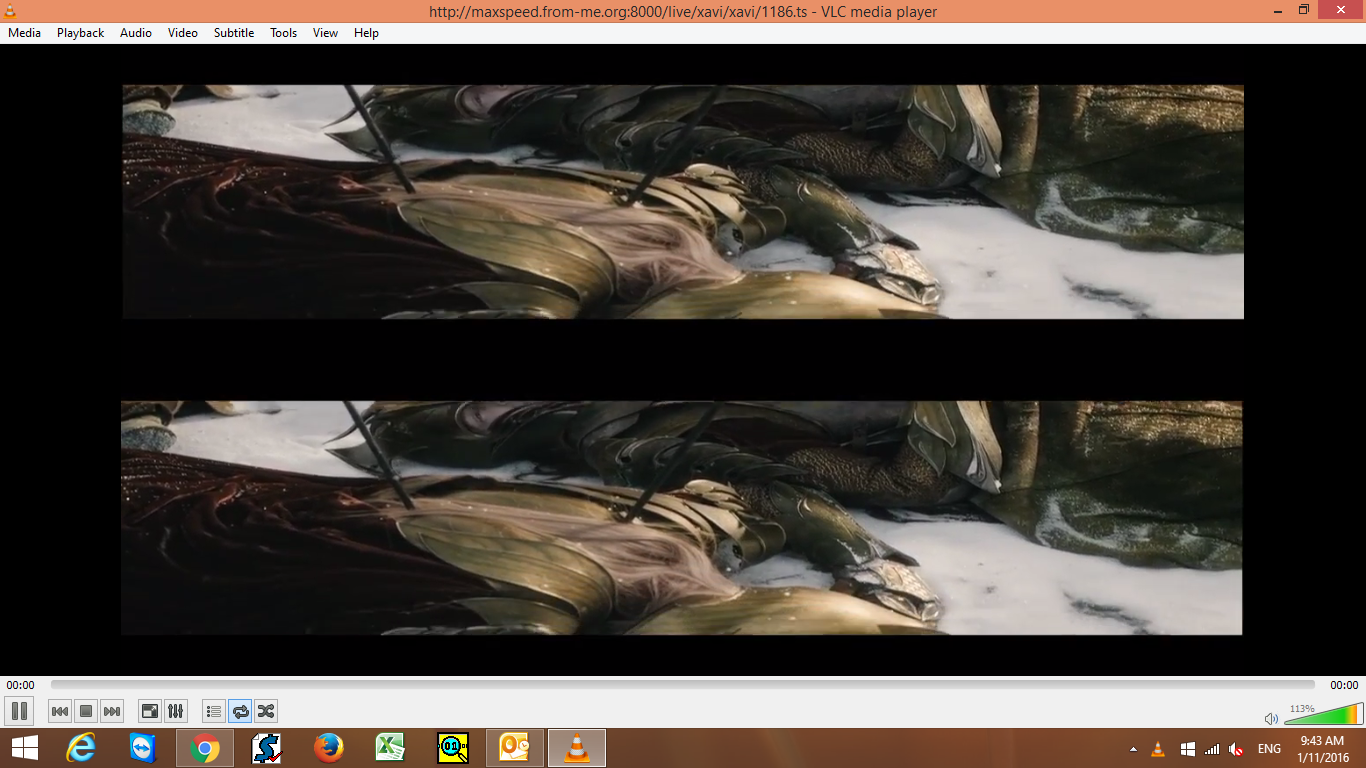Open the Windows Start button
The image size is (1366, 768).
24,748
